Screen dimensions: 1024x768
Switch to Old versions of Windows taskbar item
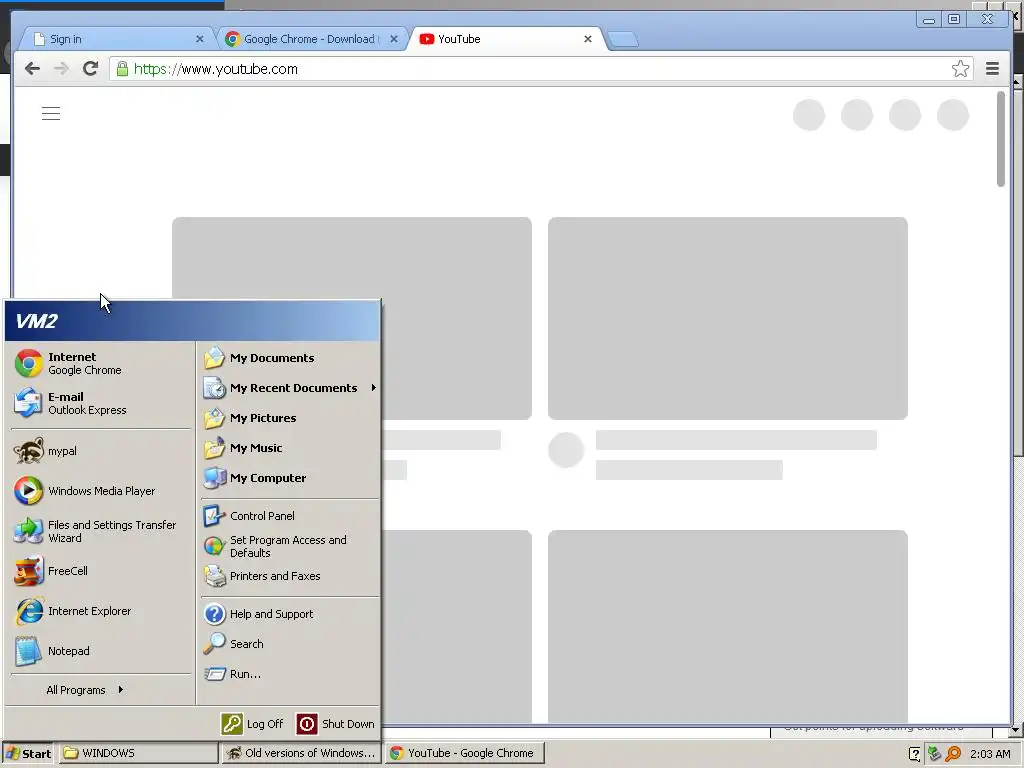301,753
